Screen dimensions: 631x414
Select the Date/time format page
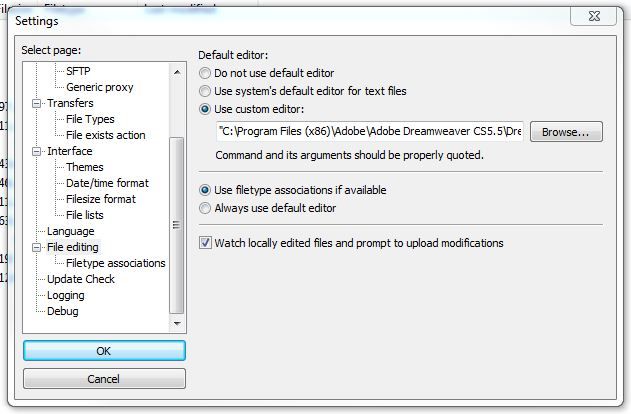click(107, 183)
